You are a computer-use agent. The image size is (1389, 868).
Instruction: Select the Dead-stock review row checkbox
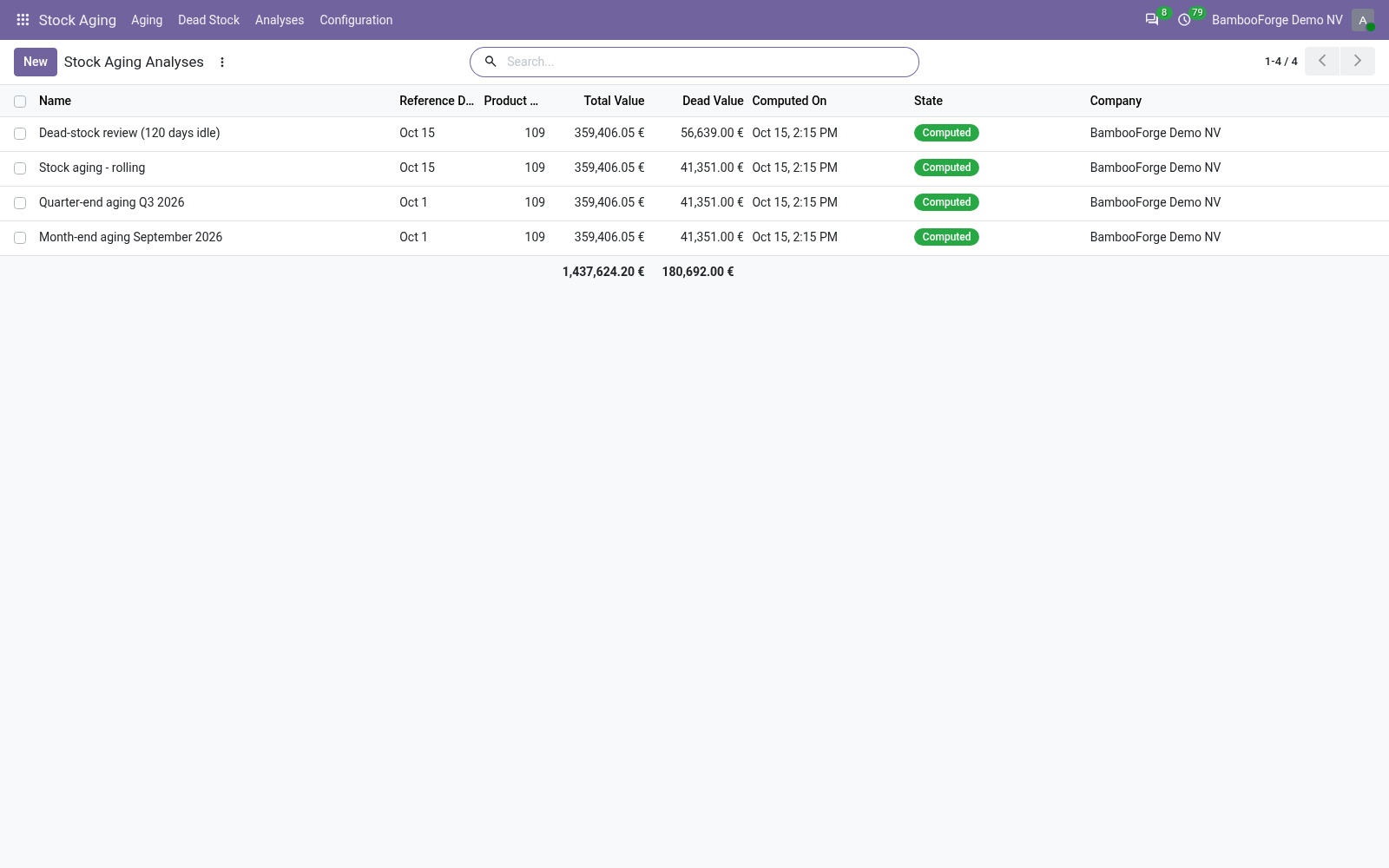(20, 134)
